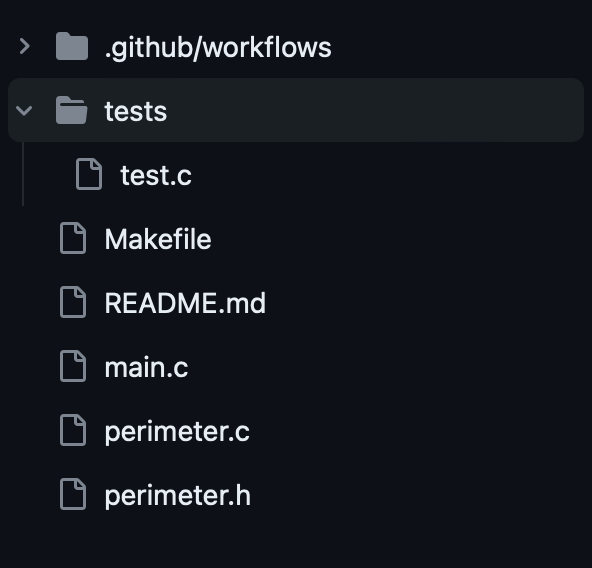Image resolution: width=592 pixels, height=568 pixels.
Task: Click the file icon beside perimeter.h
Action: point(73,494)
